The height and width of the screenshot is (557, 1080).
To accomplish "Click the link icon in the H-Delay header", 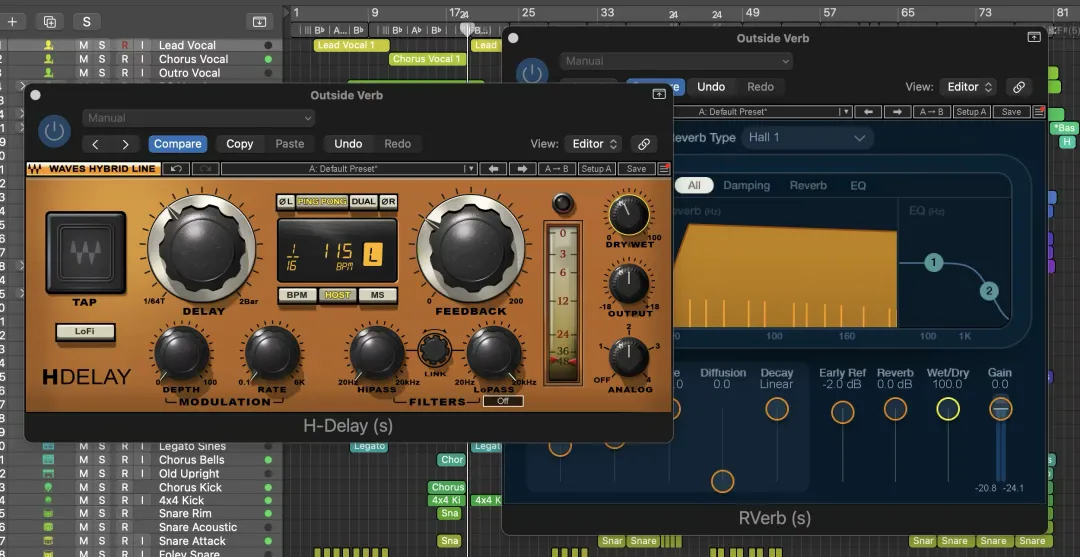I will coord(643,144).
